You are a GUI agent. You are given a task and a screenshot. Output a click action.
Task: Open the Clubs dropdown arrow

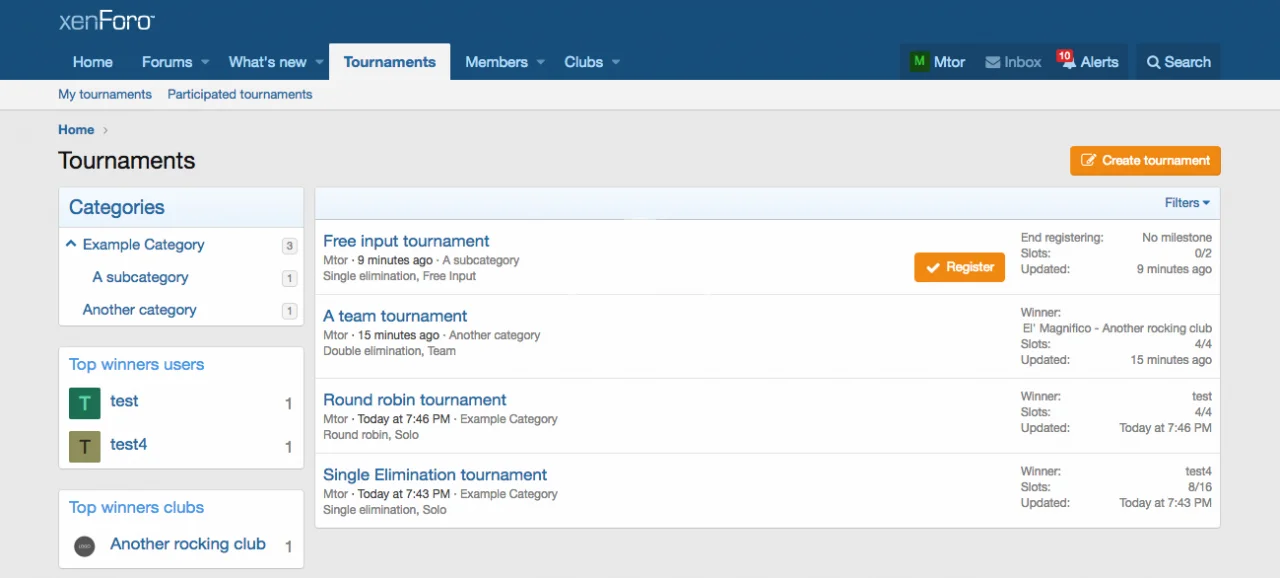coord(616,62)
